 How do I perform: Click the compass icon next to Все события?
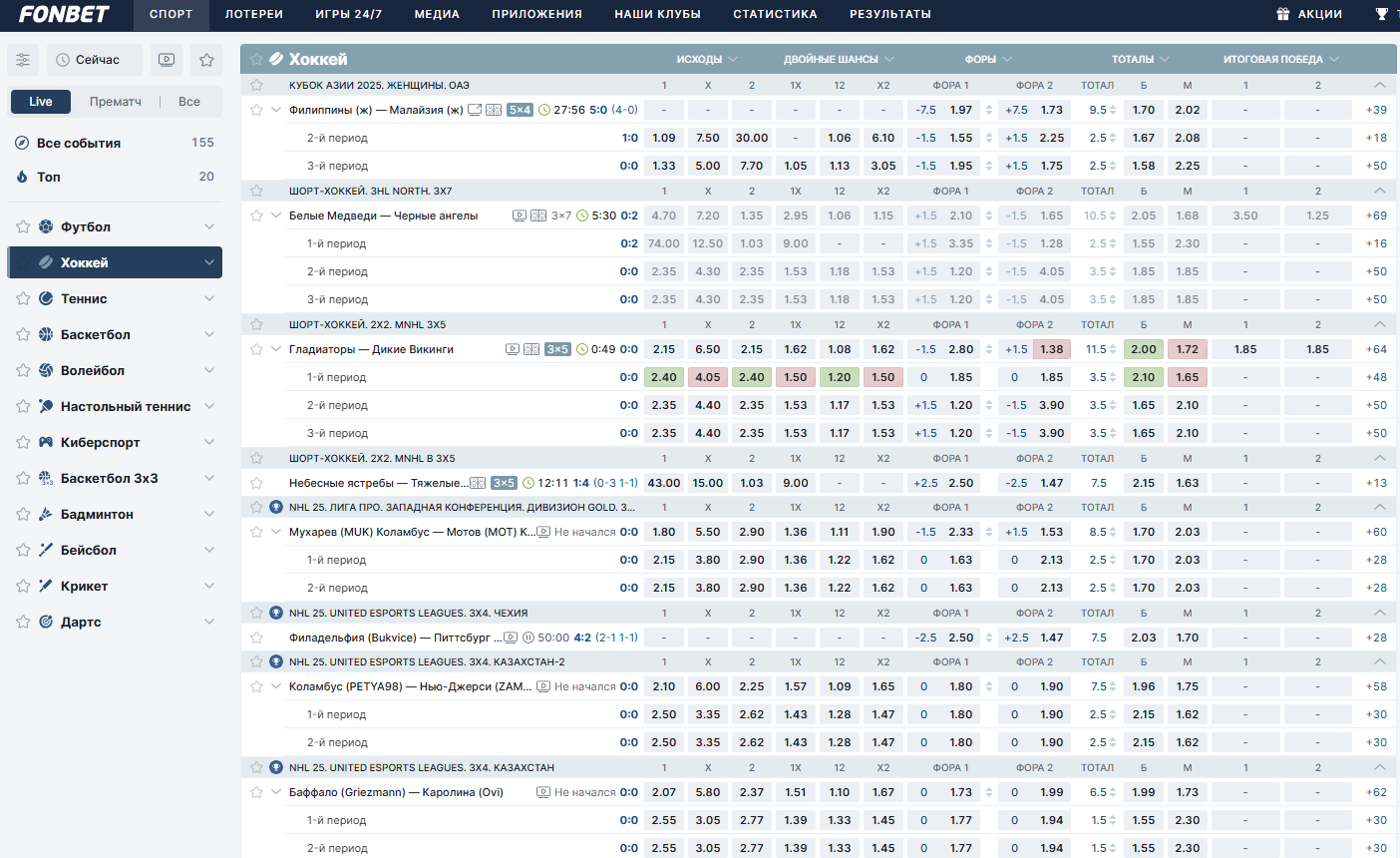(22, 143)
